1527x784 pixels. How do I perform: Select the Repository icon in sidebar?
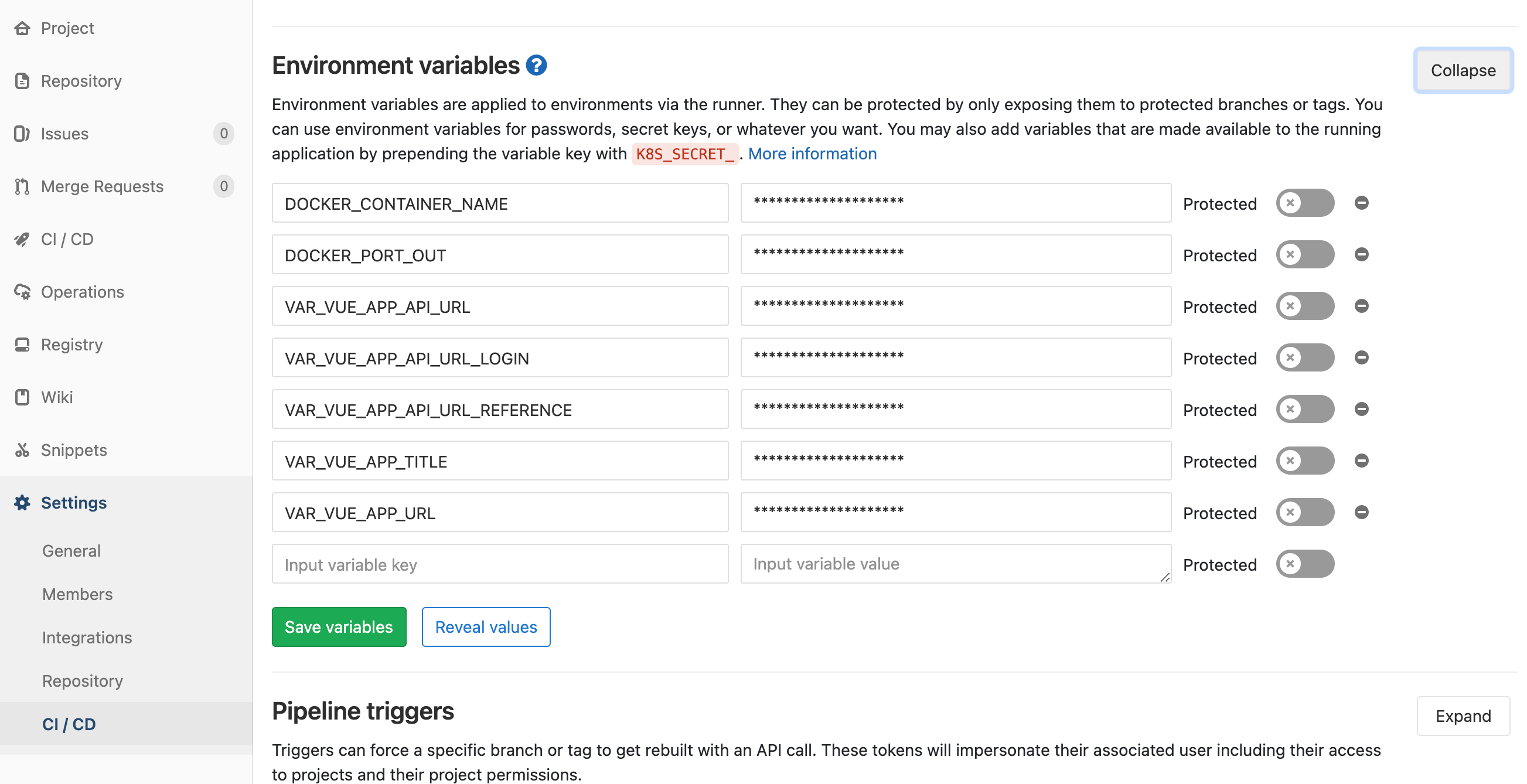tap(22, 81)
